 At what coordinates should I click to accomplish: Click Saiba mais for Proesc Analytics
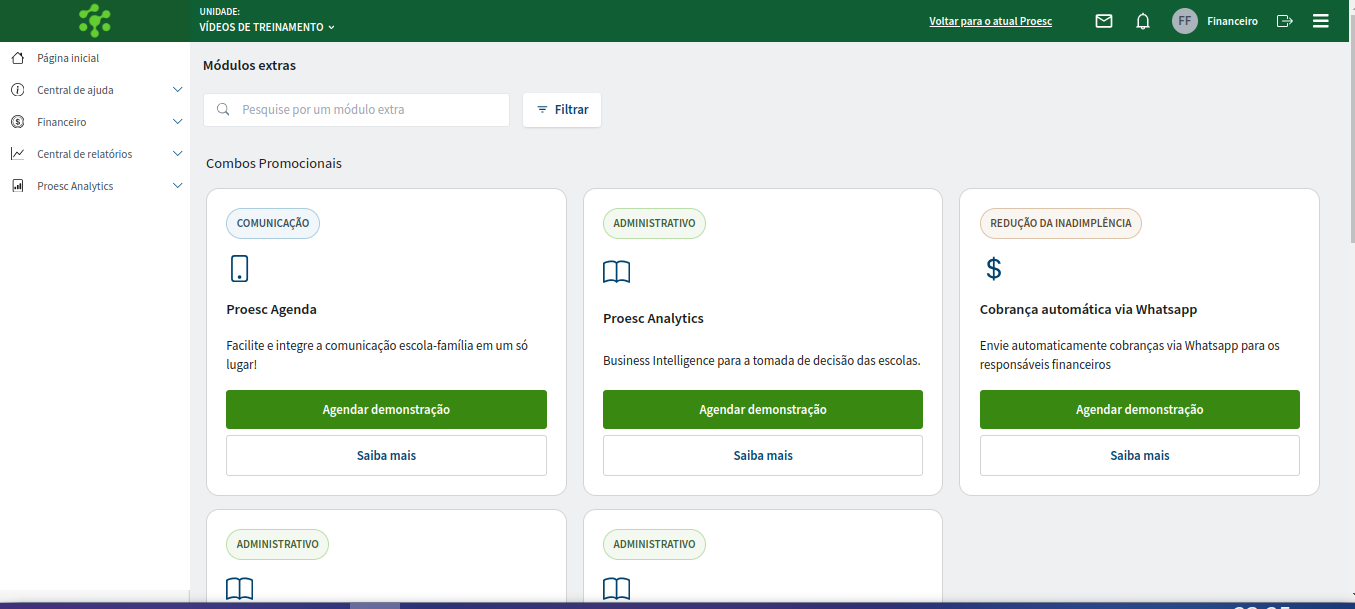pos(763,455)
